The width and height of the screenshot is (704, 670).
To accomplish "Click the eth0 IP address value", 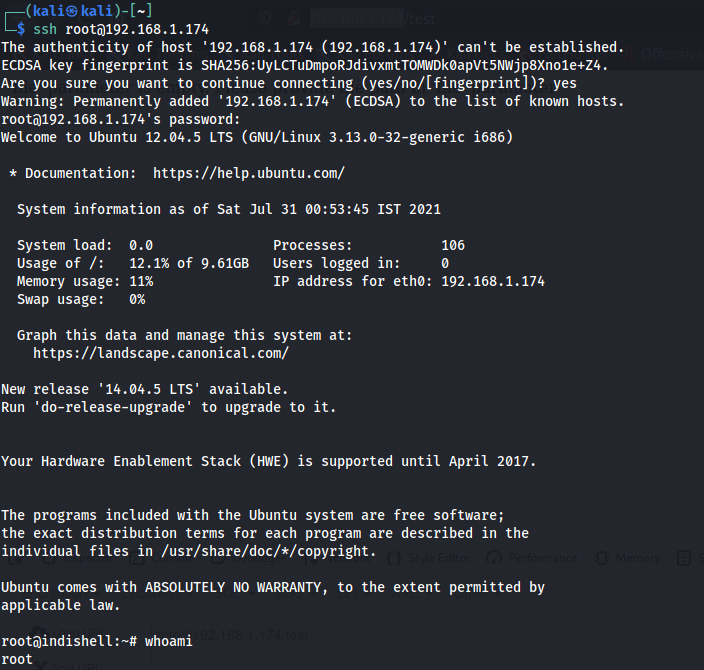I will coord(496,281).
